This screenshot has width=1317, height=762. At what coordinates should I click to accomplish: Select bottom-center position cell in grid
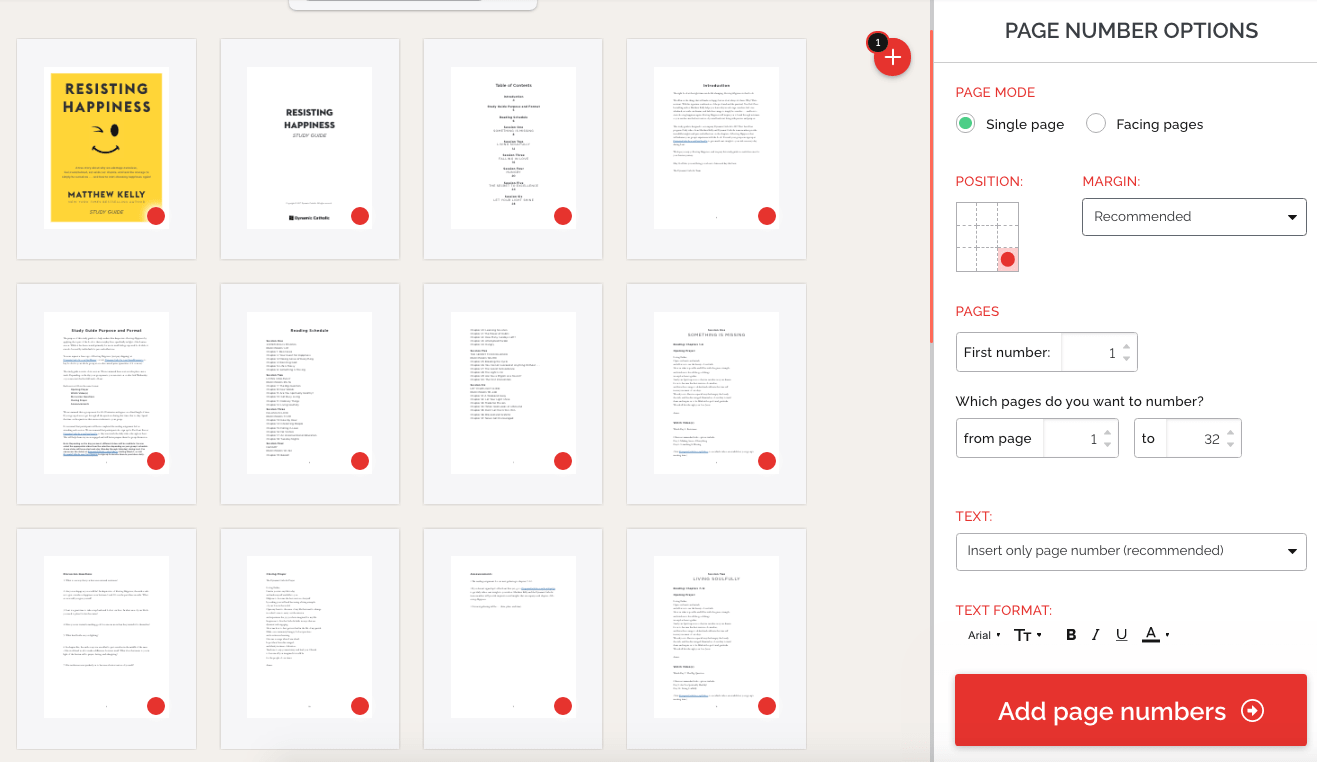[987, 259]
